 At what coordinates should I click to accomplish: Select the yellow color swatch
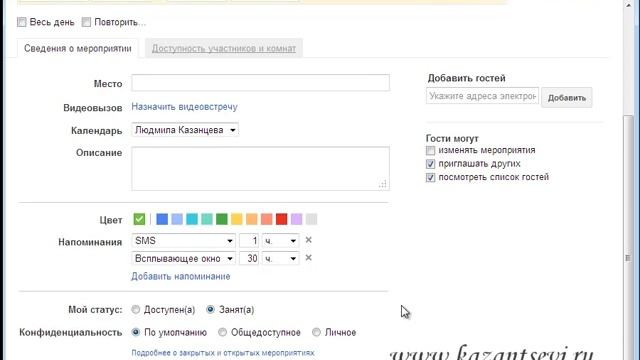[x=237, y=219]
